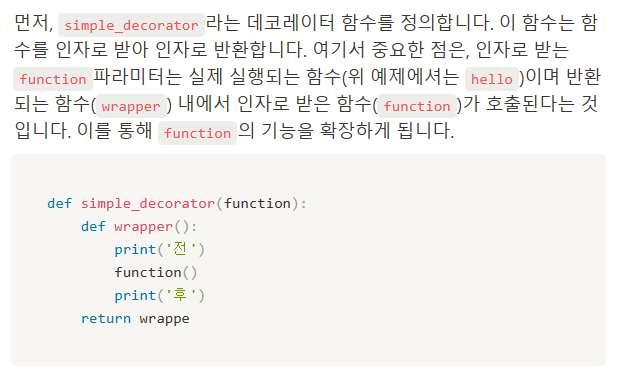Click the function code tag before ')가 호출된다는'
The image size is (618, 380).
[417, 106]
